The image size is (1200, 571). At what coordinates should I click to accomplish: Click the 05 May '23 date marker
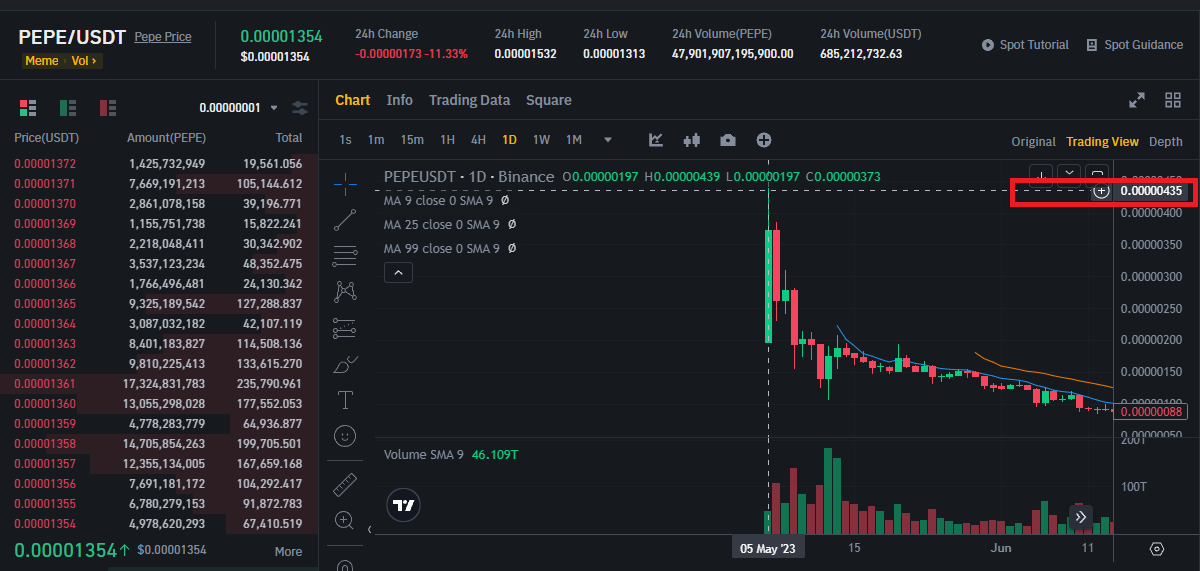pos(768,549)
